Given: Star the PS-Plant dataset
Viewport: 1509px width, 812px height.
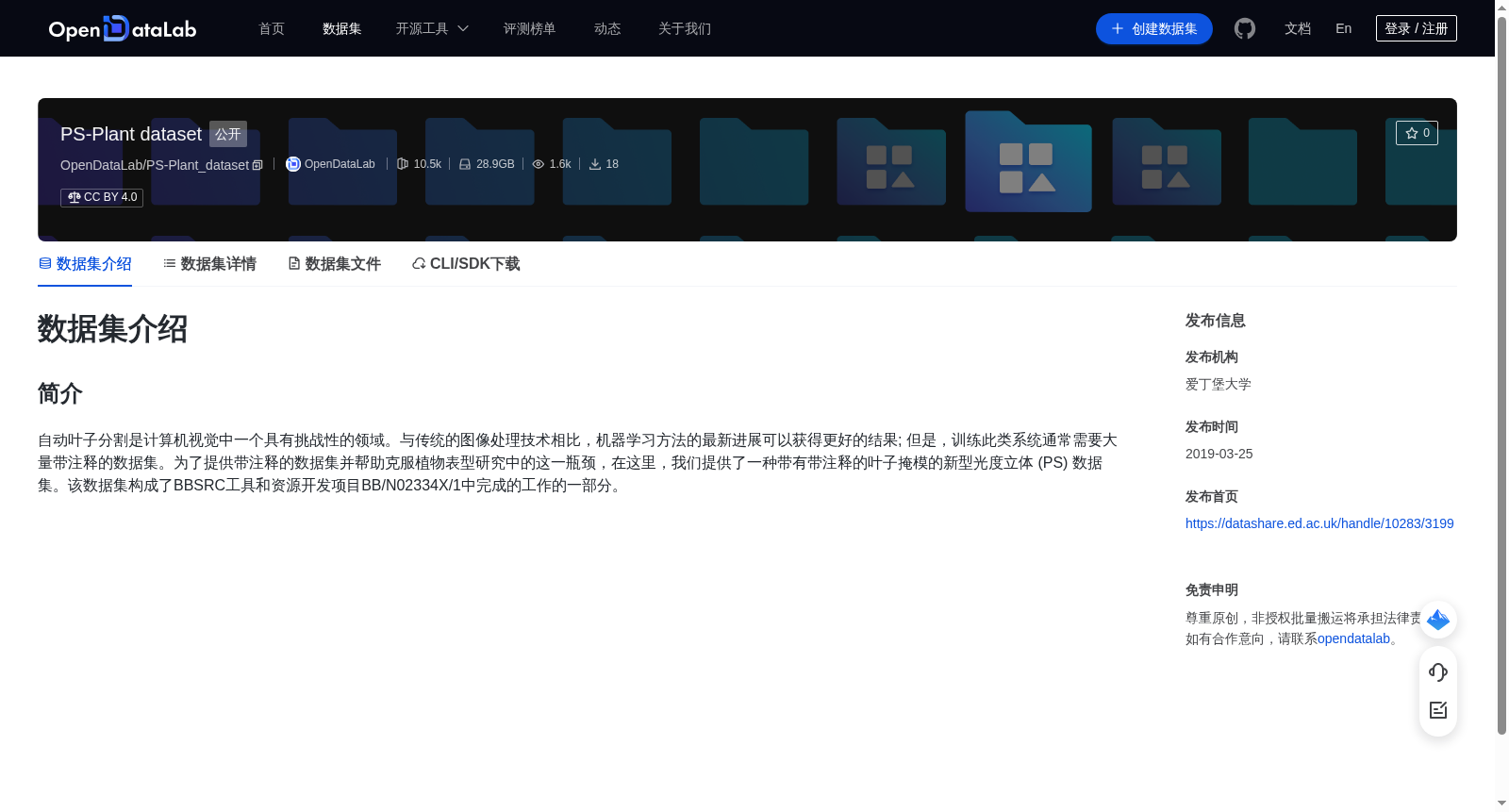Looking at the screenshot, I should pyautogui.click(x=1417, y=133).
